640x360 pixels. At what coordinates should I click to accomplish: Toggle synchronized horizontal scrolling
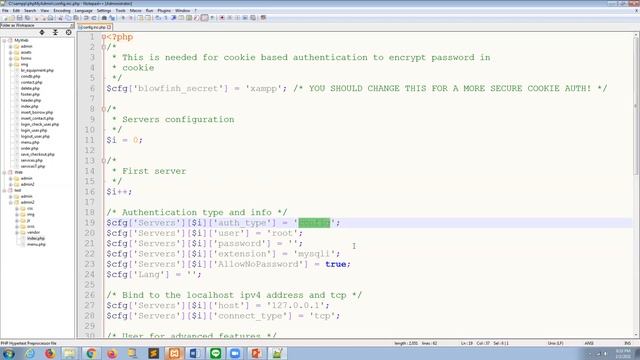pos(148,18)
